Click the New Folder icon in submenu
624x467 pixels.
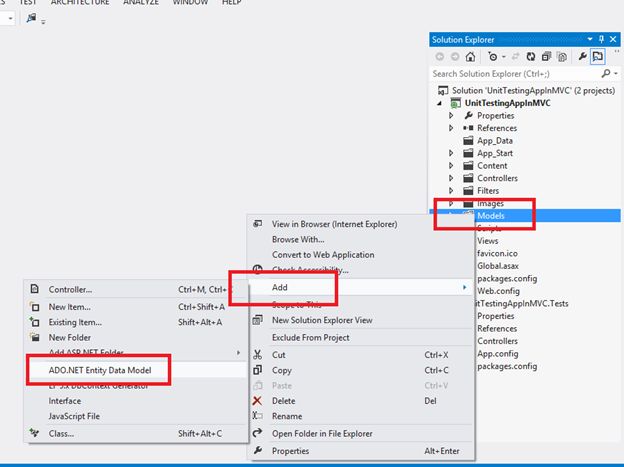(35, 337)
